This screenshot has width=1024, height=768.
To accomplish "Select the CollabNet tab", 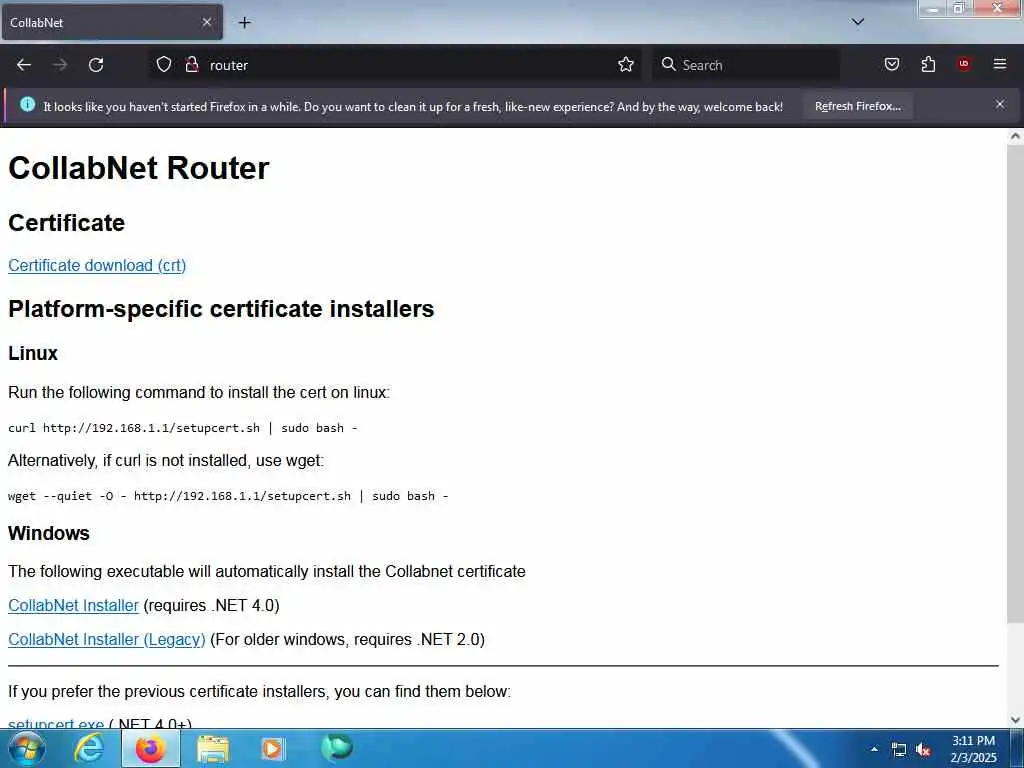I will click(112, 22).
